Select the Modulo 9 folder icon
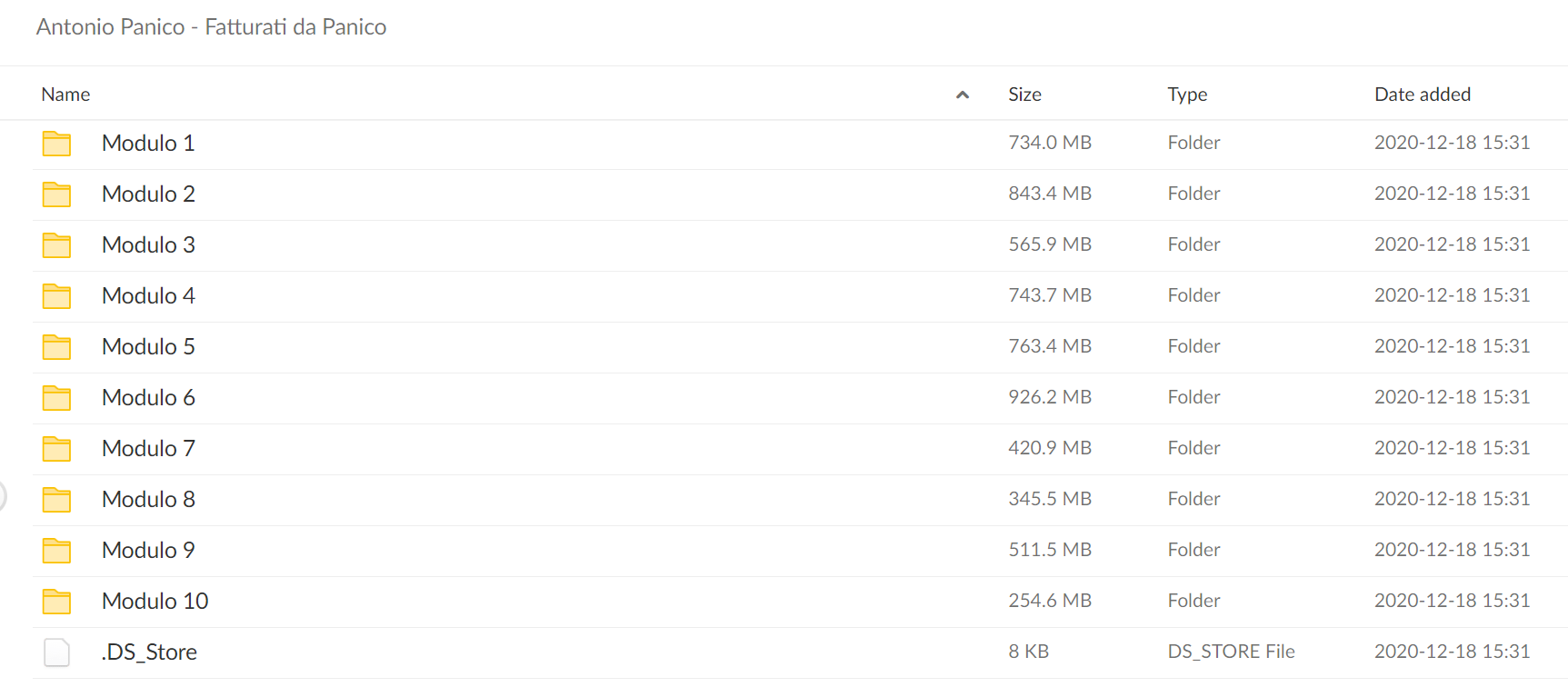1568x697 pixels. tap(56, 551)
